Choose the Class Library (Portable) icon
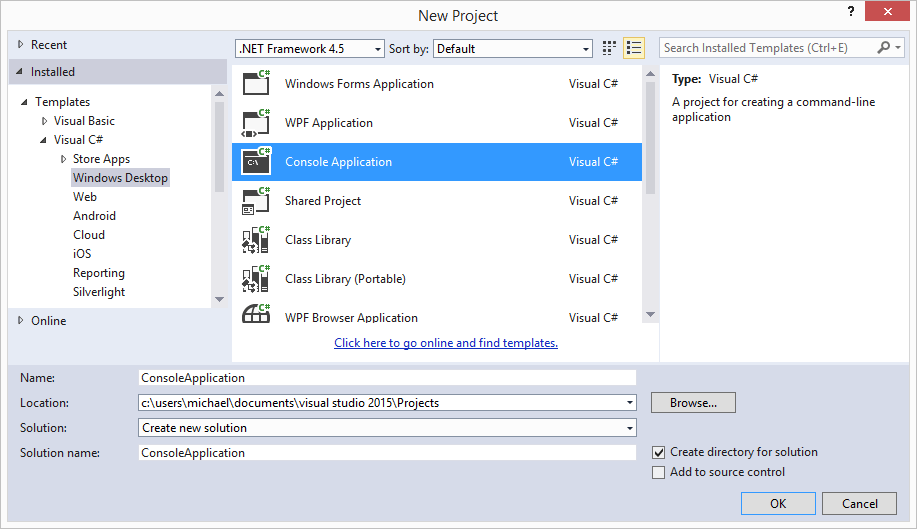Image resolution: width=917 pixels, height=529 pixels. click(256, 279)
